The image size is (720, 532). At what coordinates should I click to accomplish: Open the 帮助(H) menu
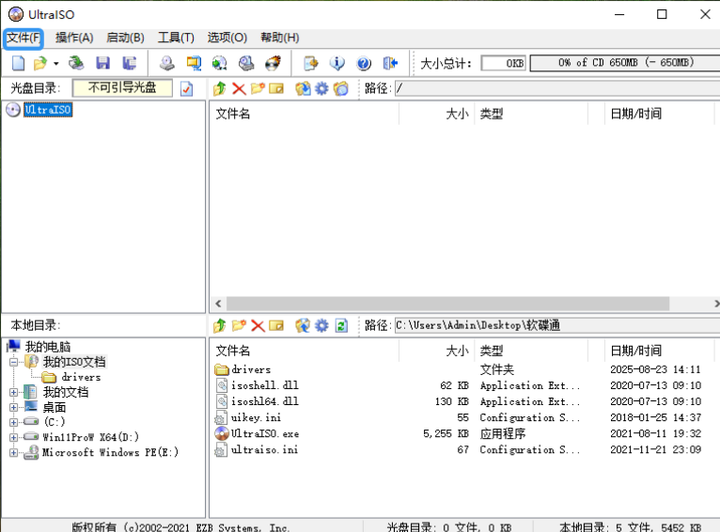[280, 38]
